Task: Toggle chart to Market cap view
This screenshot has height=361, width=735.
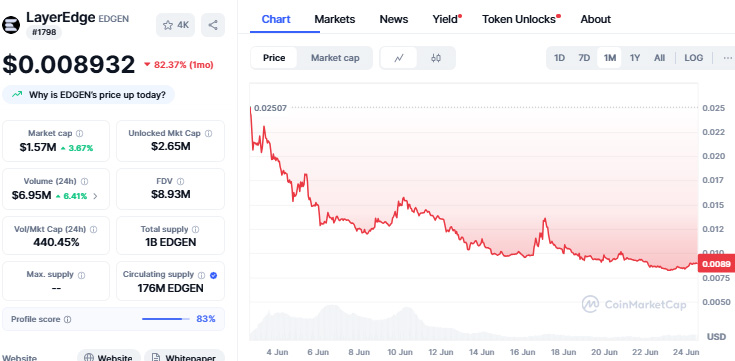Action: click(335, 58)
